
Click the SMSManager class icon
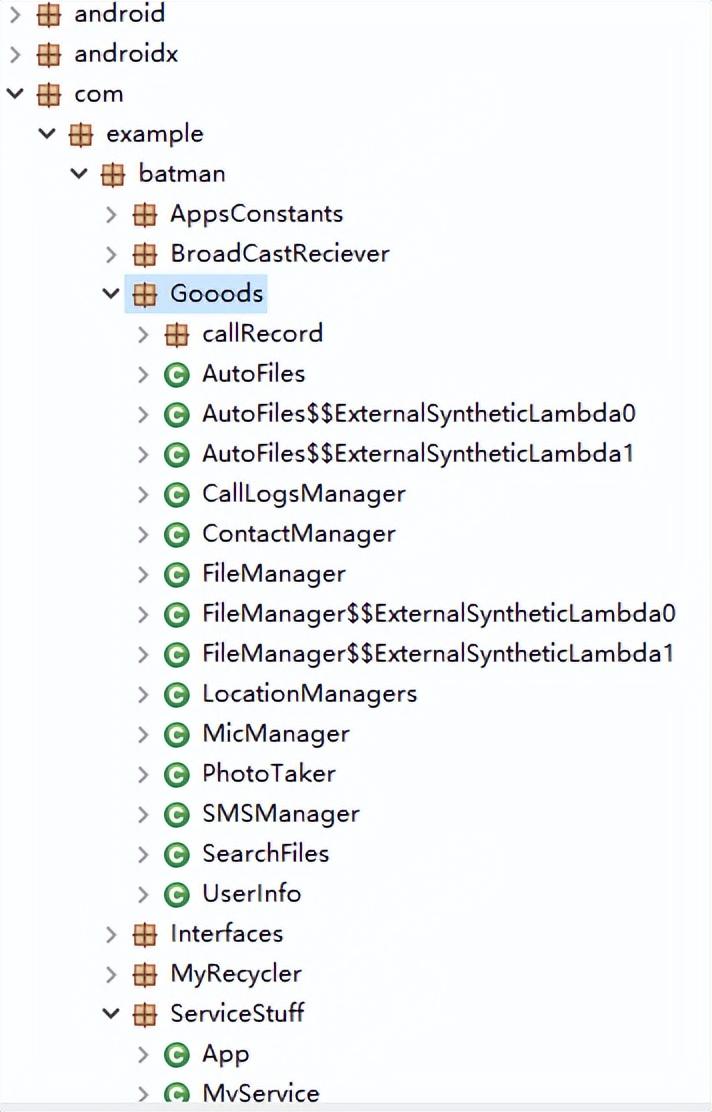click(176, 814)
